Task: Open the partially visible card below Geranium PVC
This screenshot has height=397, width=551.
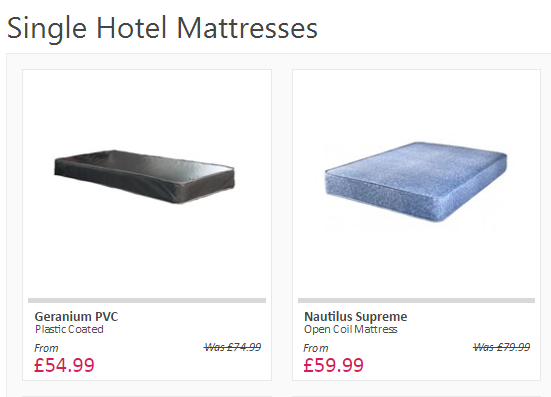Action: tap(147, 396)
